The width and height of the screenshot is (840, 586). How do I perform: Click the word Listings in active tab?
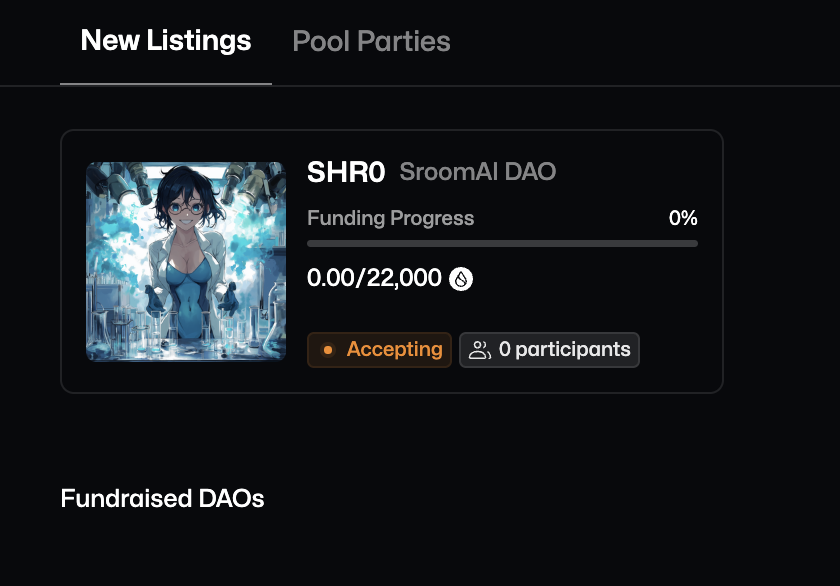click(x=199, y=41)
